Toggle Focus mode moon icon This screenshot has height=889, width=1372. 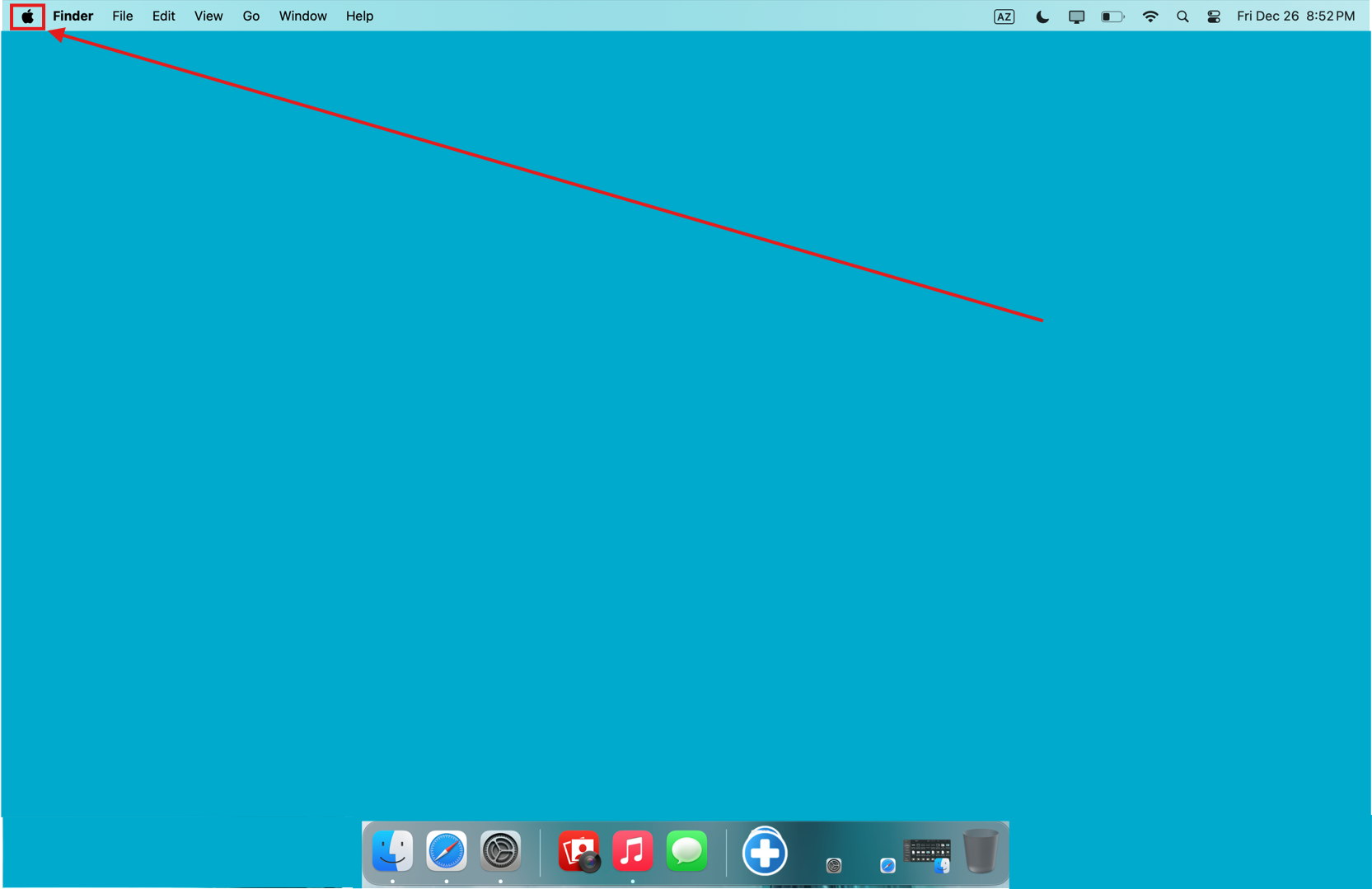(1042, 16)
